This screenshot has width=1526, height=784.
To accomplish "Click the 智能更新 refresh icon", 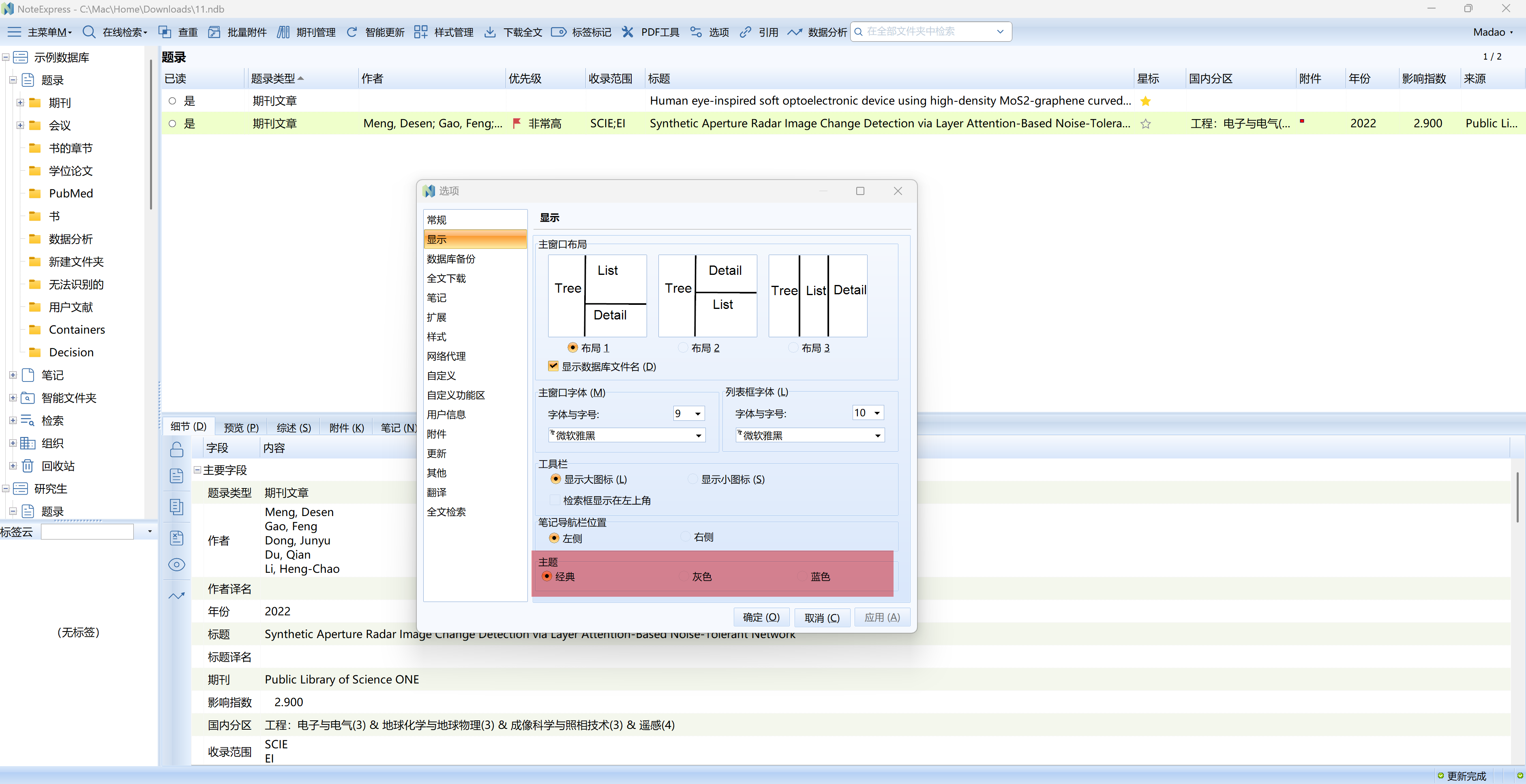I will click(x=352, y=32).
